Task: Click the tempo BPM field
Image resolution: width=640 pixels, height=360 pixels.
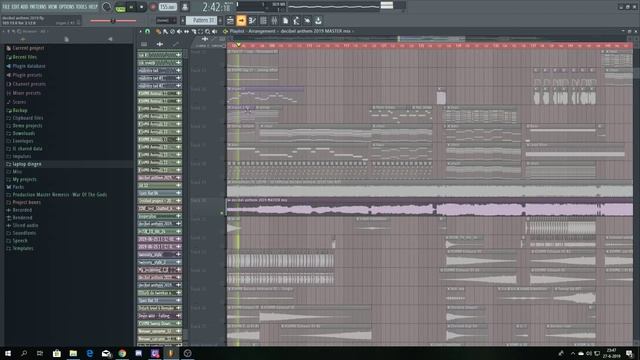Action: 168,7
